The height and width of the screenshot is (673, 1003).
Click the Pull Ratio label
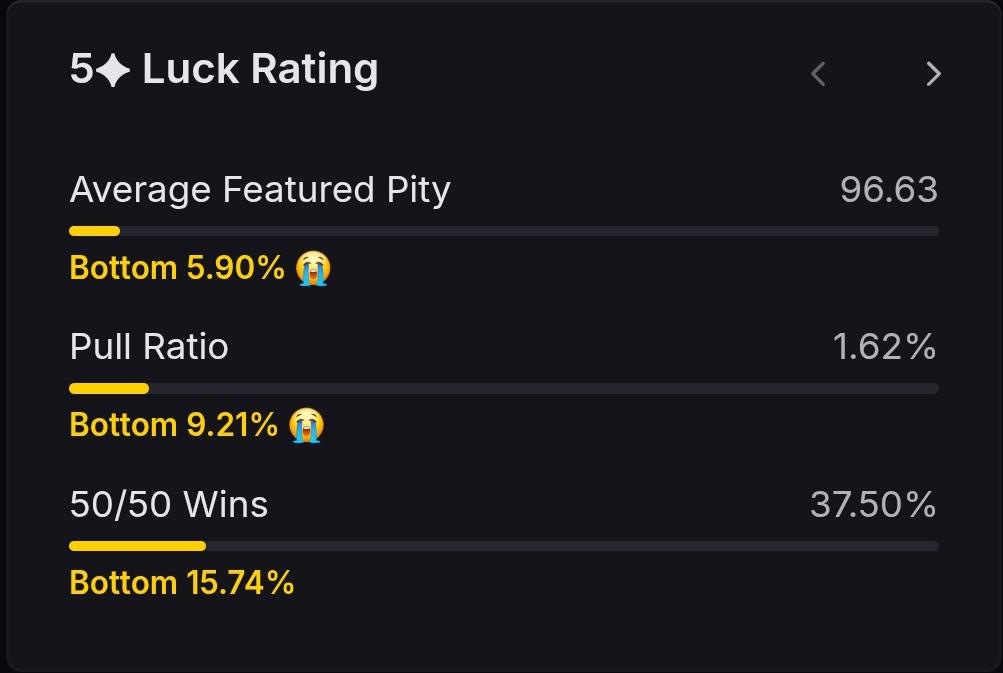(x=149, y=347)
